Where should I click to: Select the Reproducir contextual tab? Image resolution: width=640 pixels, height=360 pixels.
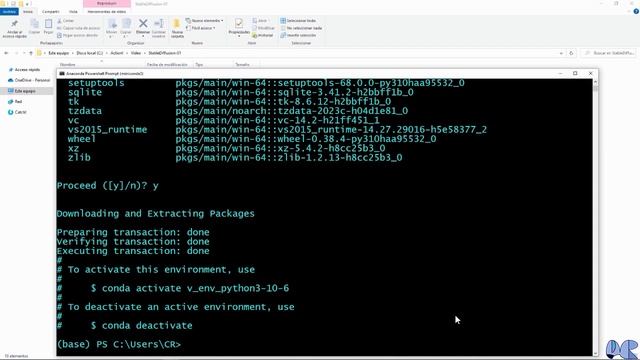[107, 3]
